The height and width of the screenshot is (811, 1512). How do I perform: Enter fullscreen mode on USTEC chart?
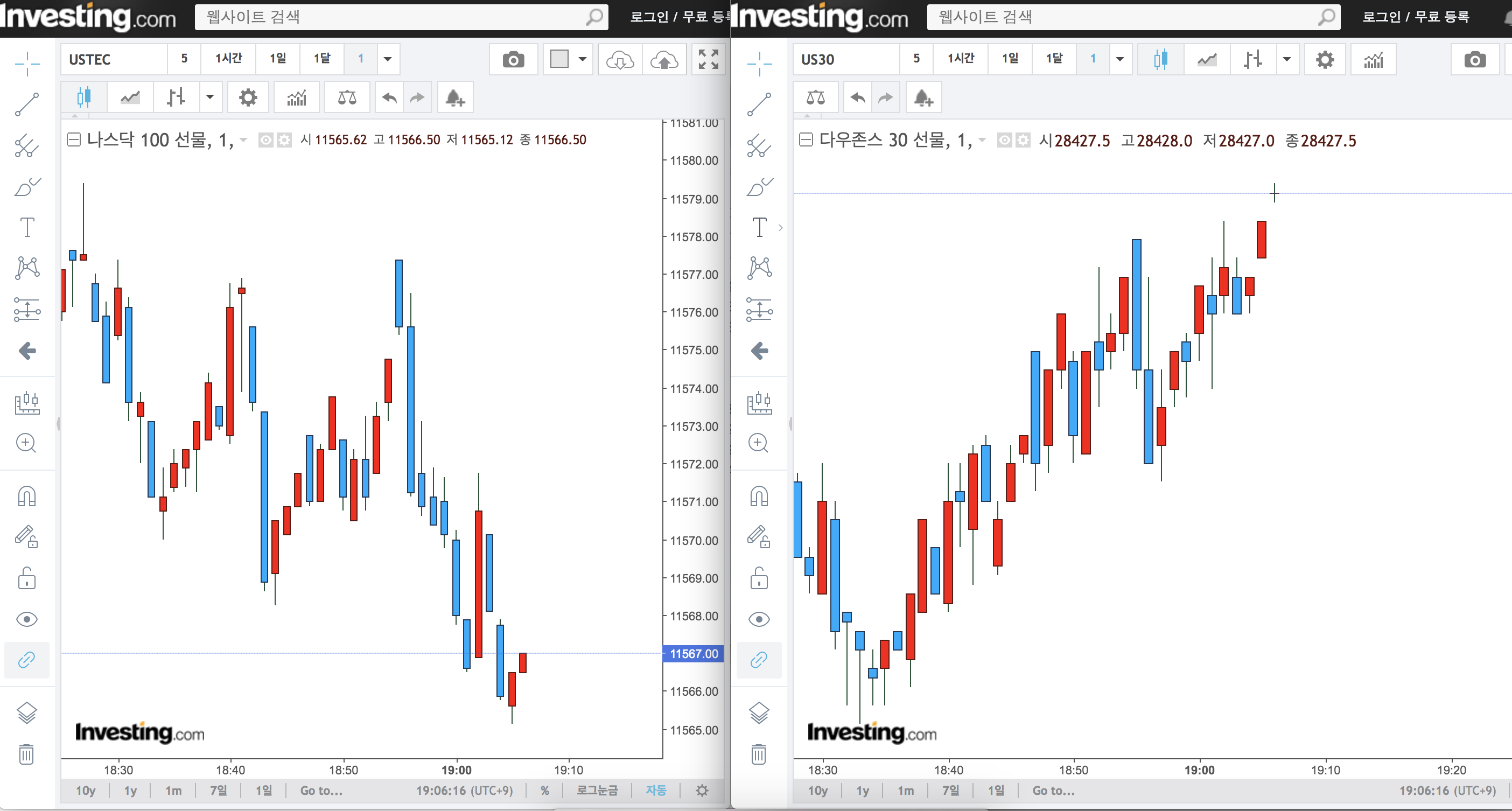[x=708, y=59]
